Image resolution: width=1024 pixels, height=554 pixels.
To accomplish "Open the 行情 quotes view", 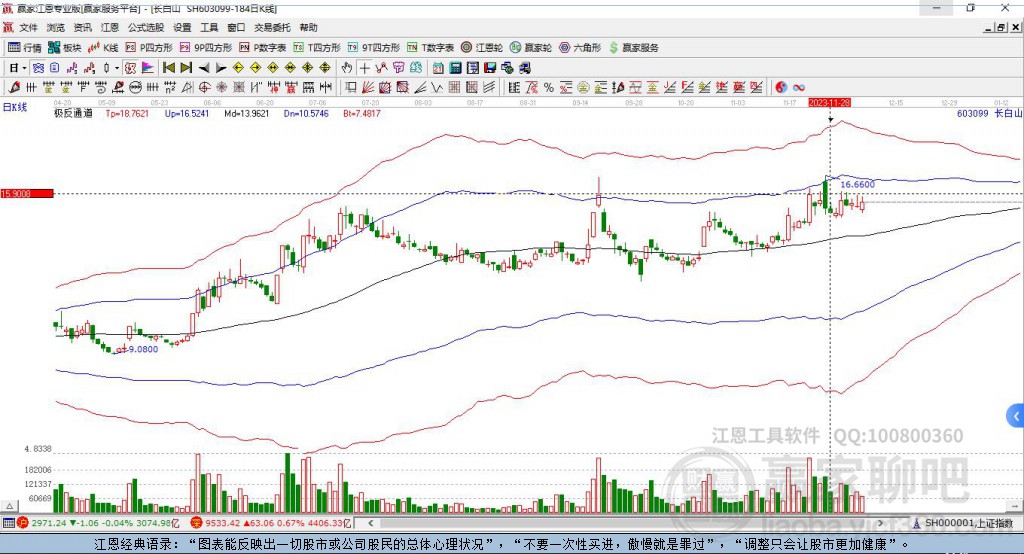I will (x=24, y=48).
